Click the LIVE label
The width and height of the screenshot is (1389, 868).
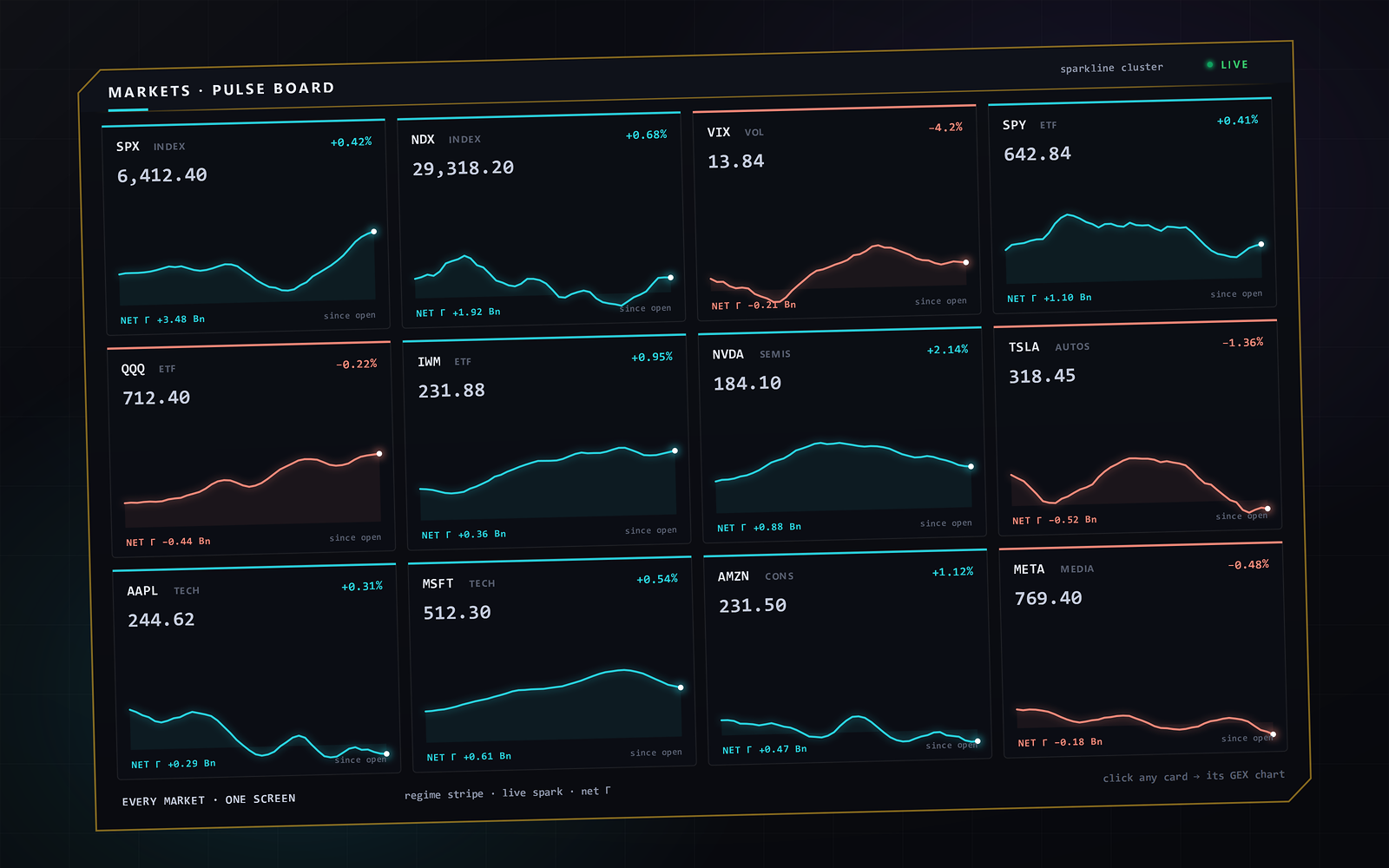coord(1234,64)
